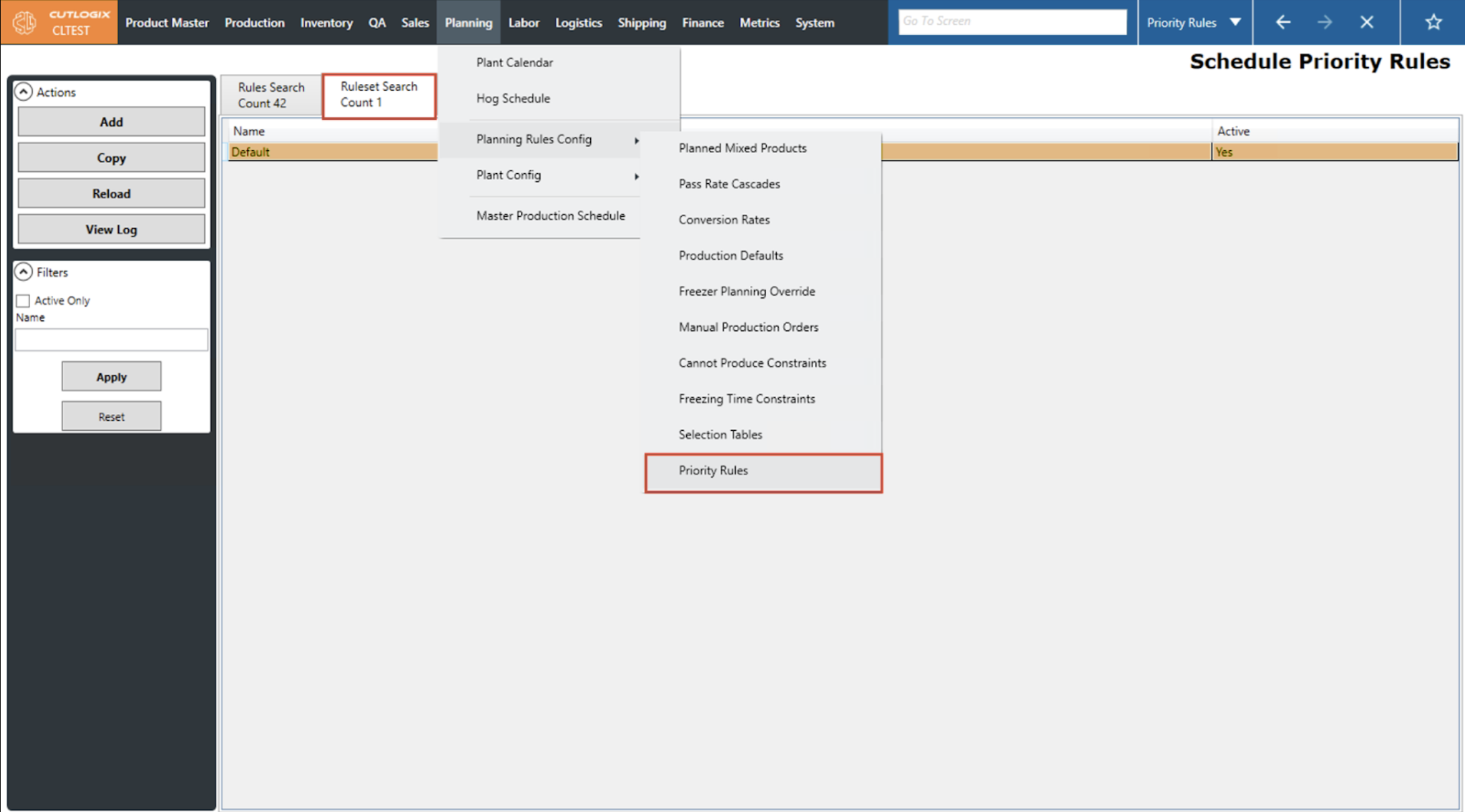The height and width of the screenshot is (812, 1465).
Task: Select the Ruleset Search tab
Action: coord(379,95)
